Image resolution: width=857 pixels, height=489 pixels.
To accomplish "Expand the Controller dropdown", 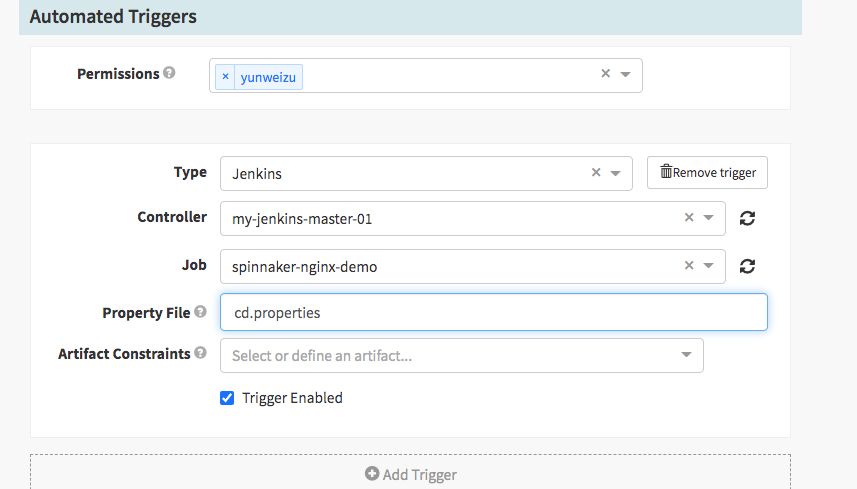I will pos(708,218).
